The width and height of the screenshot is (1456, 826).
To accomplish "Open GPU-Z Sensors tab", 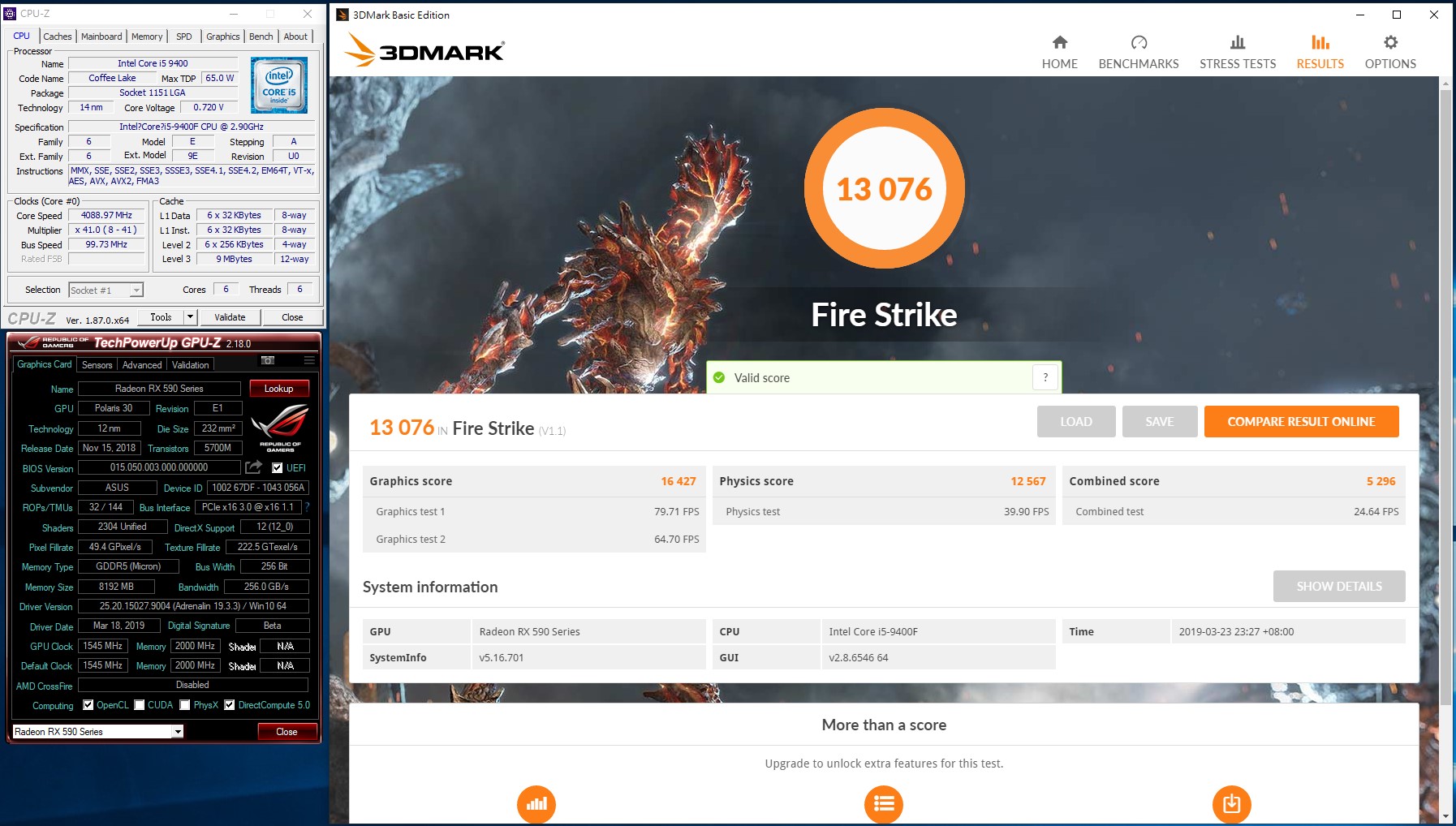I will tap(97, 365).
